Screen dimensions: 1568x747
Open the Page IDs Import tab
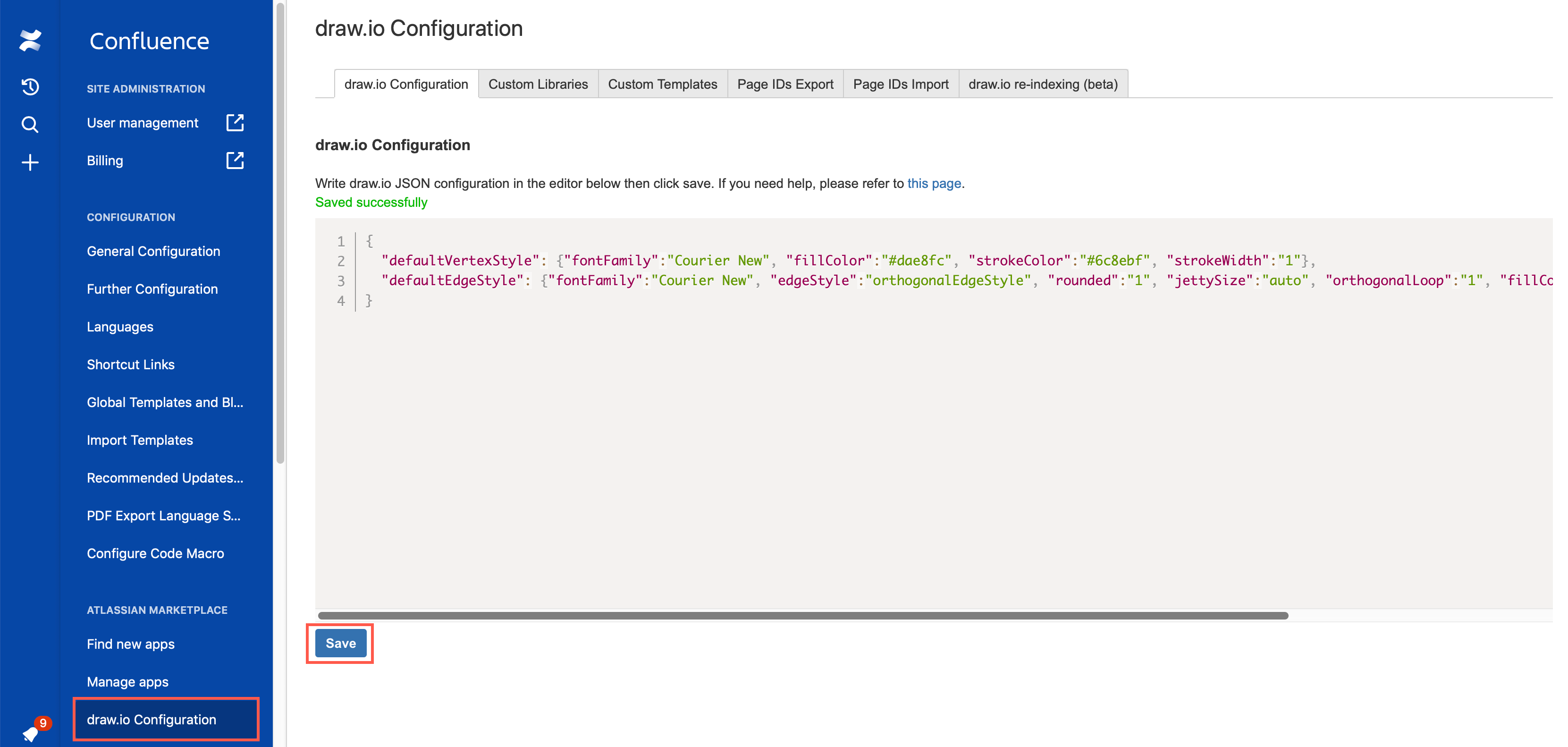[900, 84]
